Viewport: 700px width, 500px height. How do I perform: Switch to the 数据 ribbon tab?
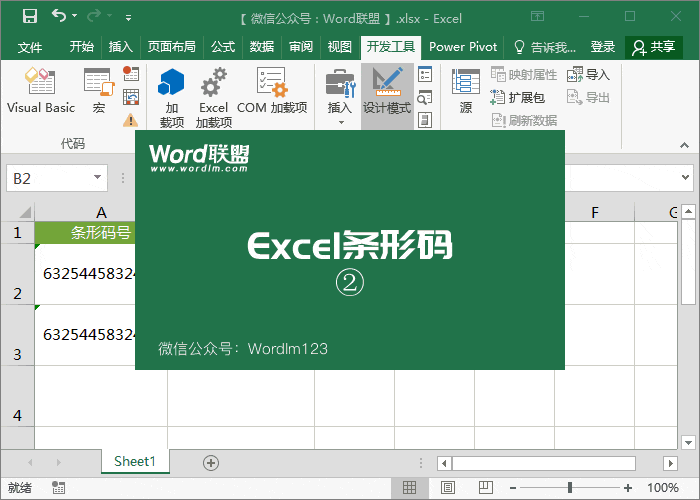click(x=262, y=47)
